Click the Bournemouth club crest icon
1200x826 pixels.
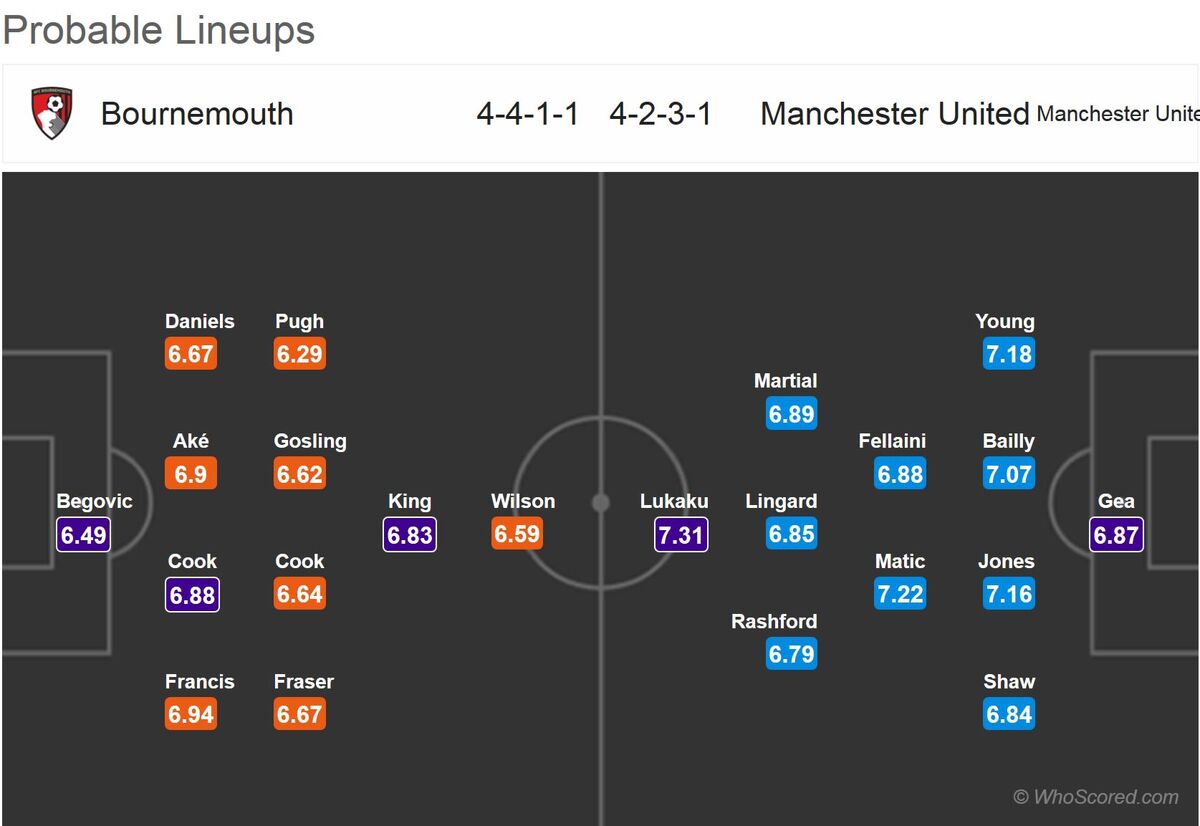[x=51, y=113]
